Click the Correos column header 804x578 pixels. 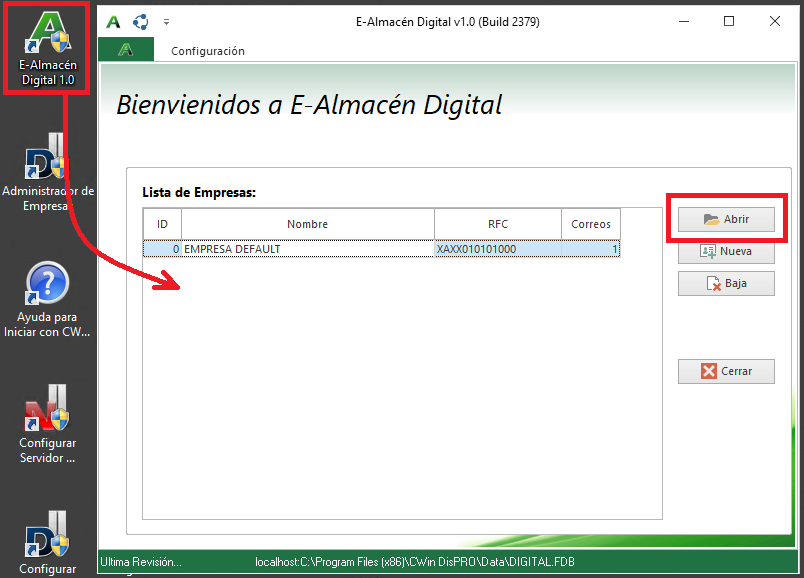(x=590, y=224)
